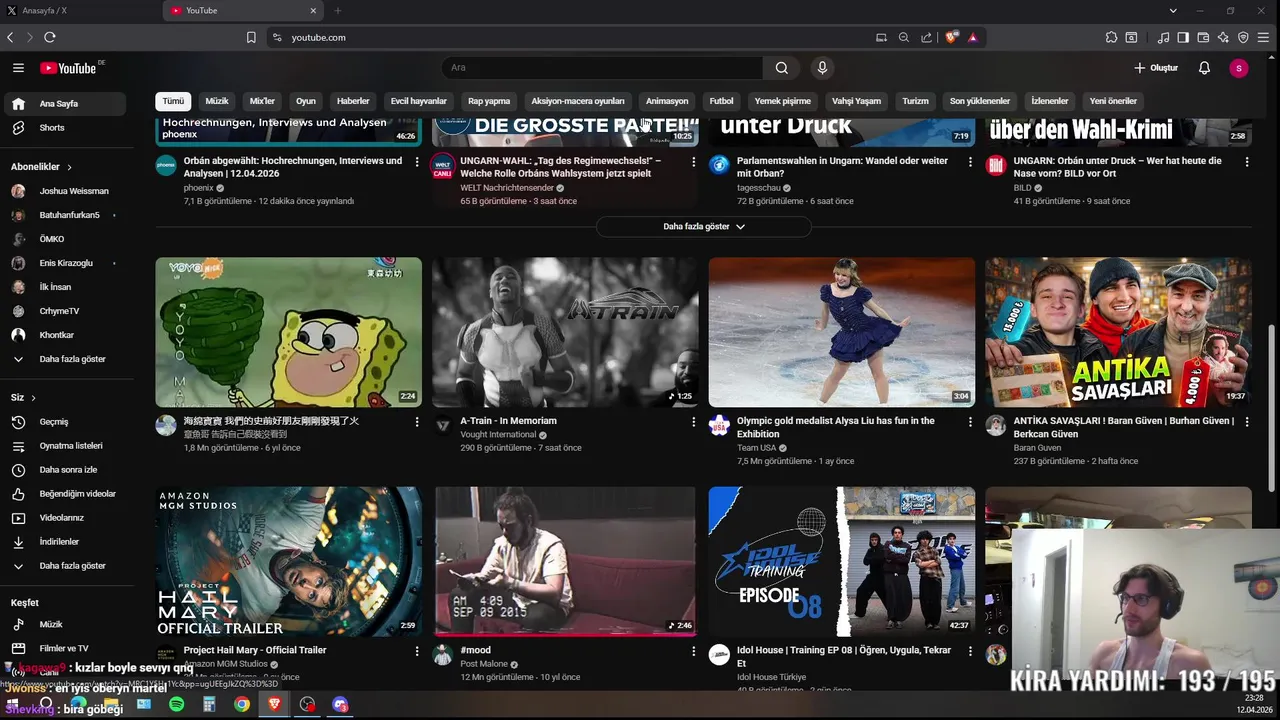Open Leo AI sparkle icon
The height and width of the screenshot is (720, 1280).
[1223, 37]
